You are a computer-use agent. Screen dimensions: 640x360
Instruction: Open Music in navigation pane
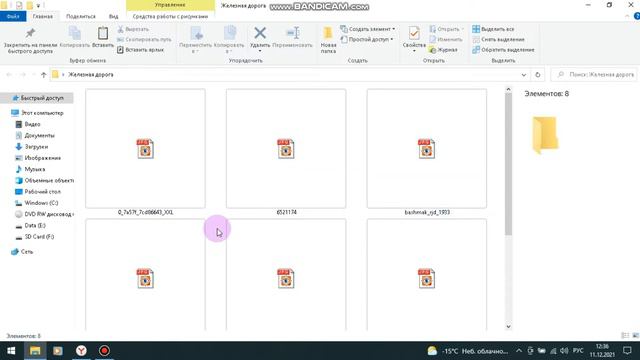[x=30, y=169]
